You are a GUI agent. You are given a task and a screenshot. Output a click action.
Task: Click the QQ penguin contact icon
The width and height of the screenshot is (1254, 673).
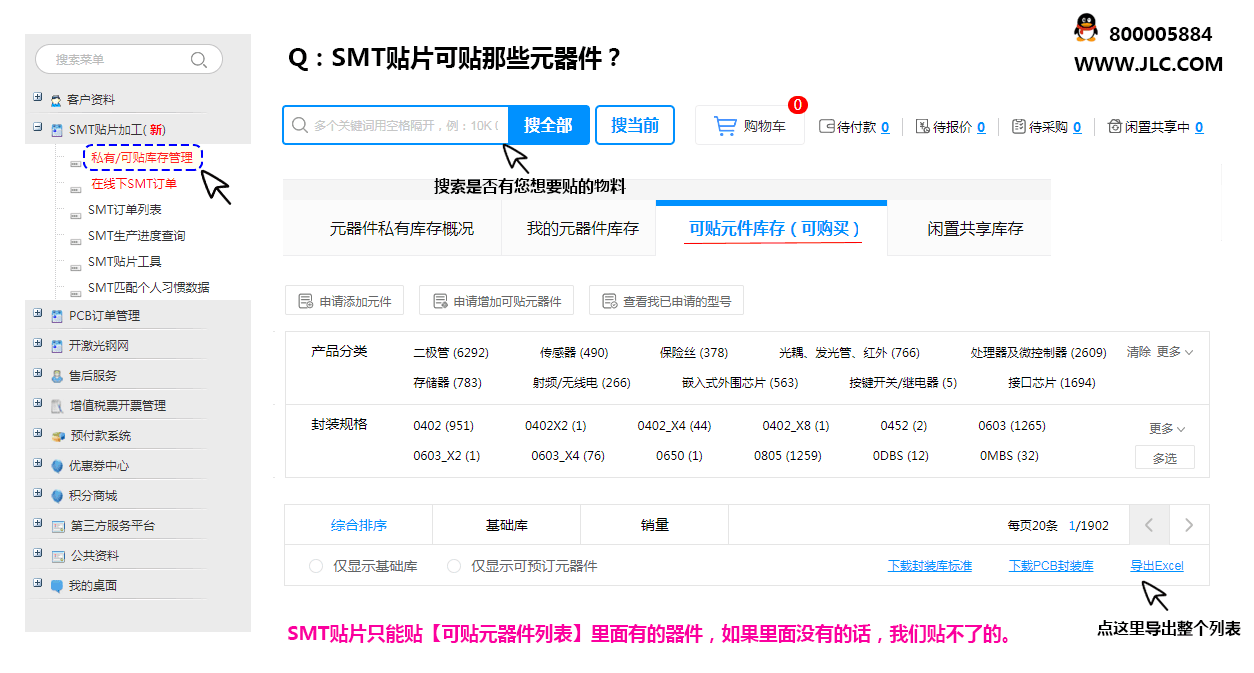(1085, 29)
